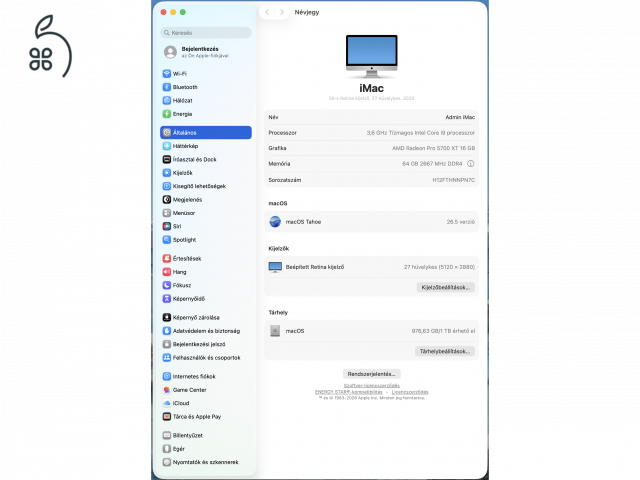Open Tárca és Apple Pay
This screenshot has height=480, width=640.
pos(206,417)
